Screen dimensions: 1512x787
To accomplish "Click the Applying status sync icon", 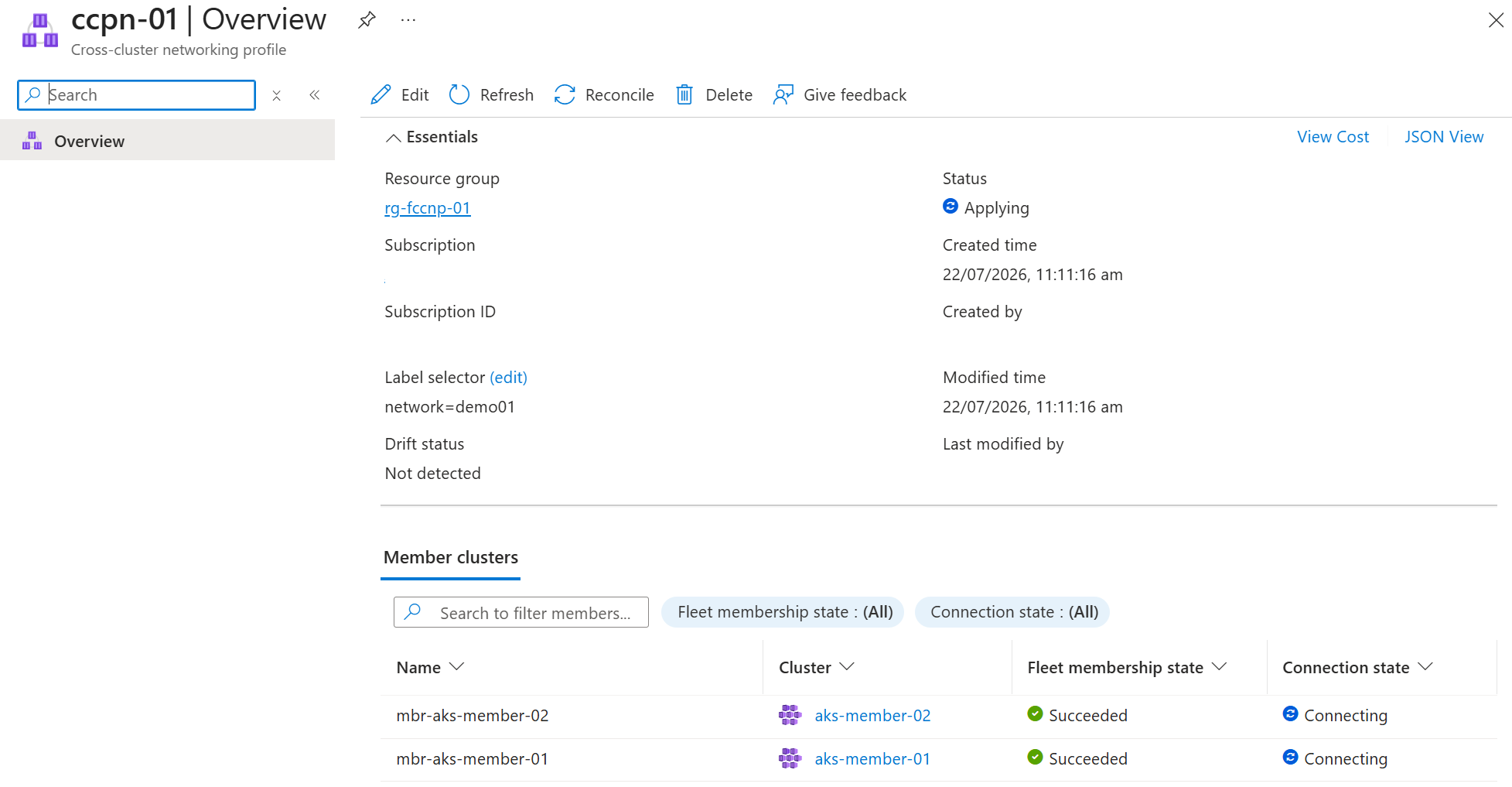I will [951, 206].
